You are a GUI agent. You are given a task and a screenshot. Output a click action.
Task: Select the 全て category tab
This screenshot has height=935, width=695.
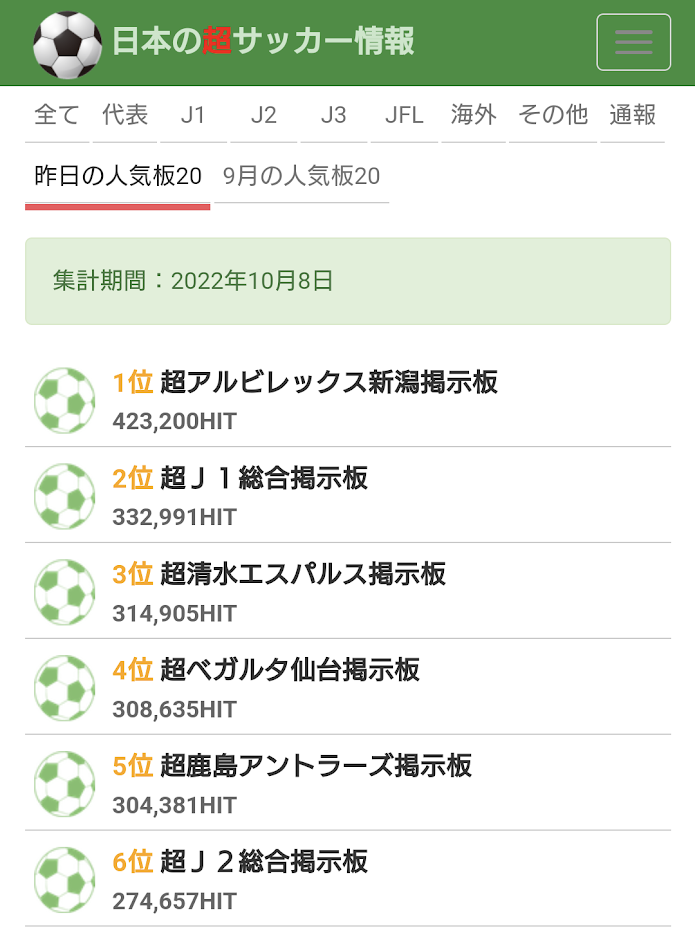57,115
